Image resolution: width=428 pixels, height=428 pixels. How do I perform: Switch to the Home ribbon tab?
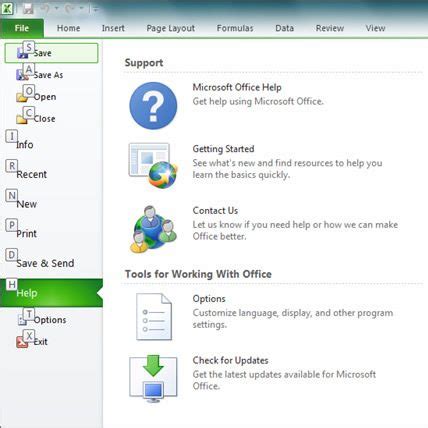(68, 28)
